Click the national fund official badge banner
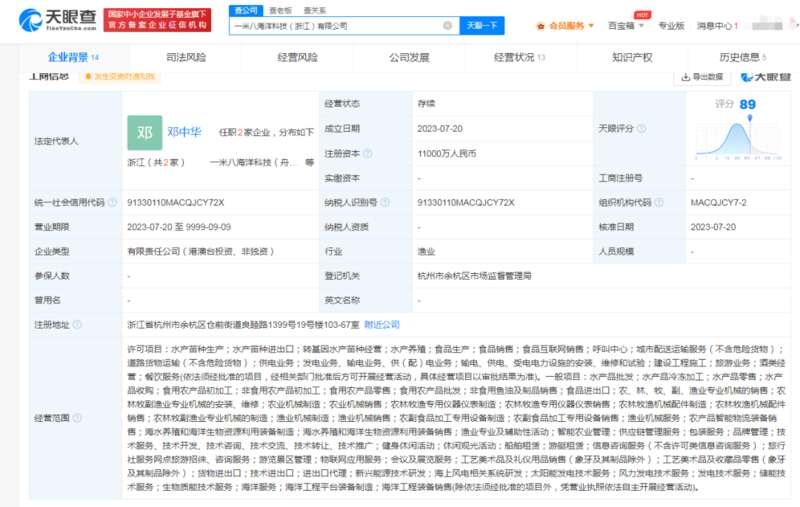Viewport: 800px width, 507px height. (157, 20)
